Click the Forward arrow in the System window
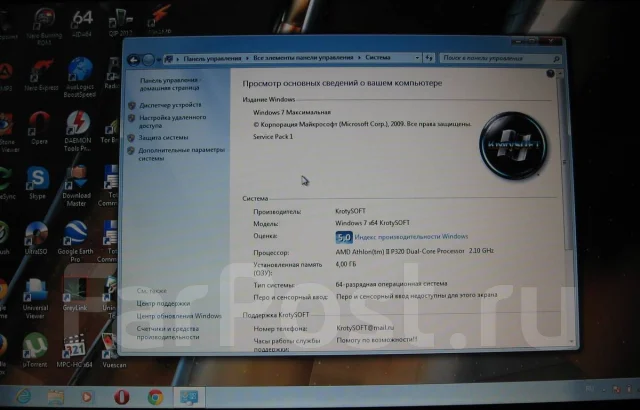This screenshot has height=410, width=640. (148, 60)
